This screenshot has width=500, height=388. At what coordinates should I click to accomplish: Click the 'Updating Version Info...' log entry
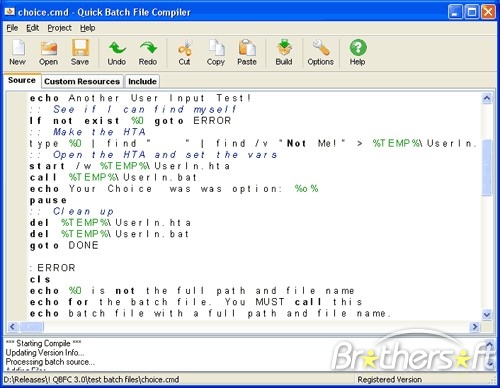[45, 352]
